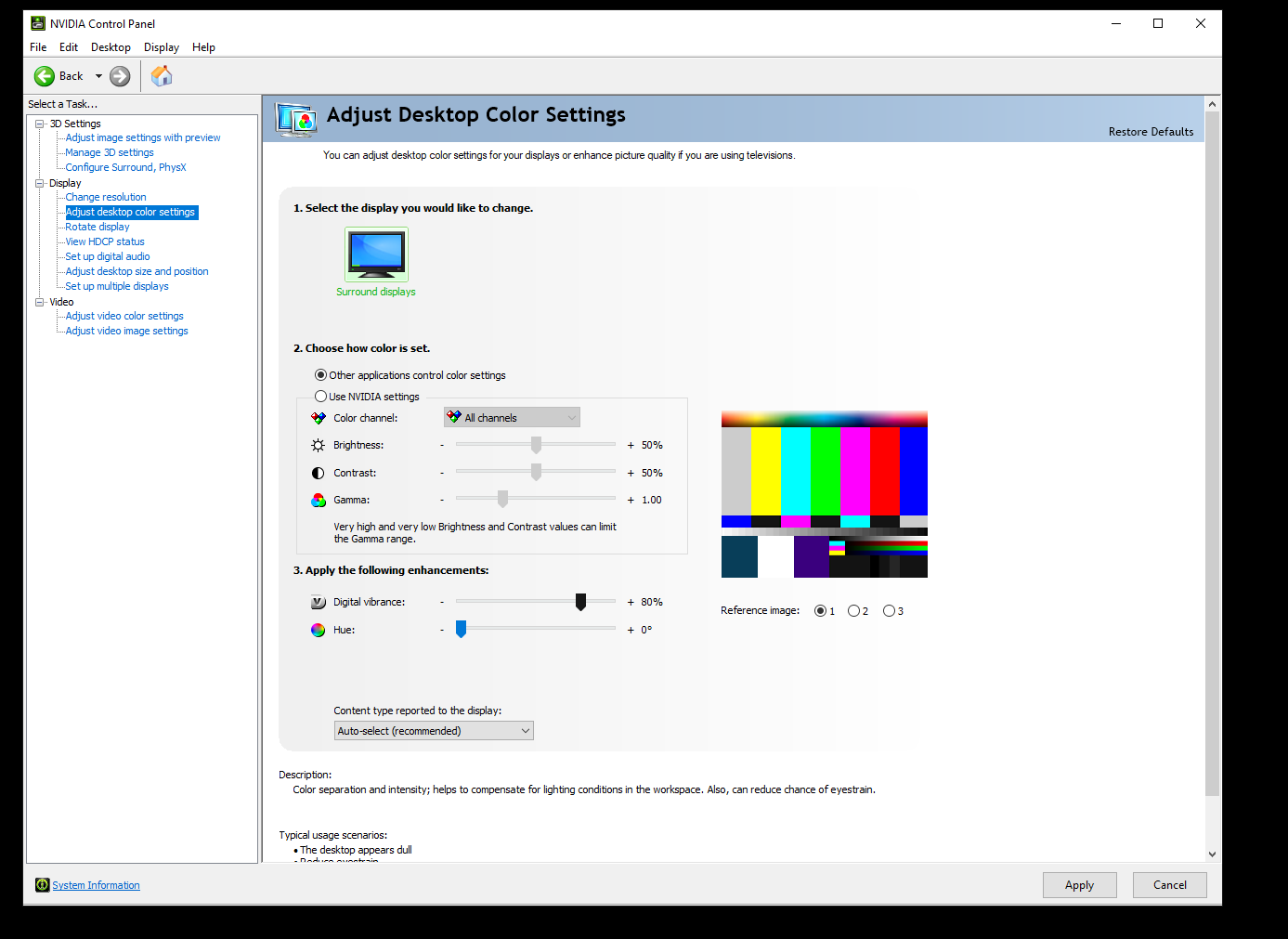Open the File menu
The image size is (1288, 939).
pyautogui.click(x=38, y=47)
